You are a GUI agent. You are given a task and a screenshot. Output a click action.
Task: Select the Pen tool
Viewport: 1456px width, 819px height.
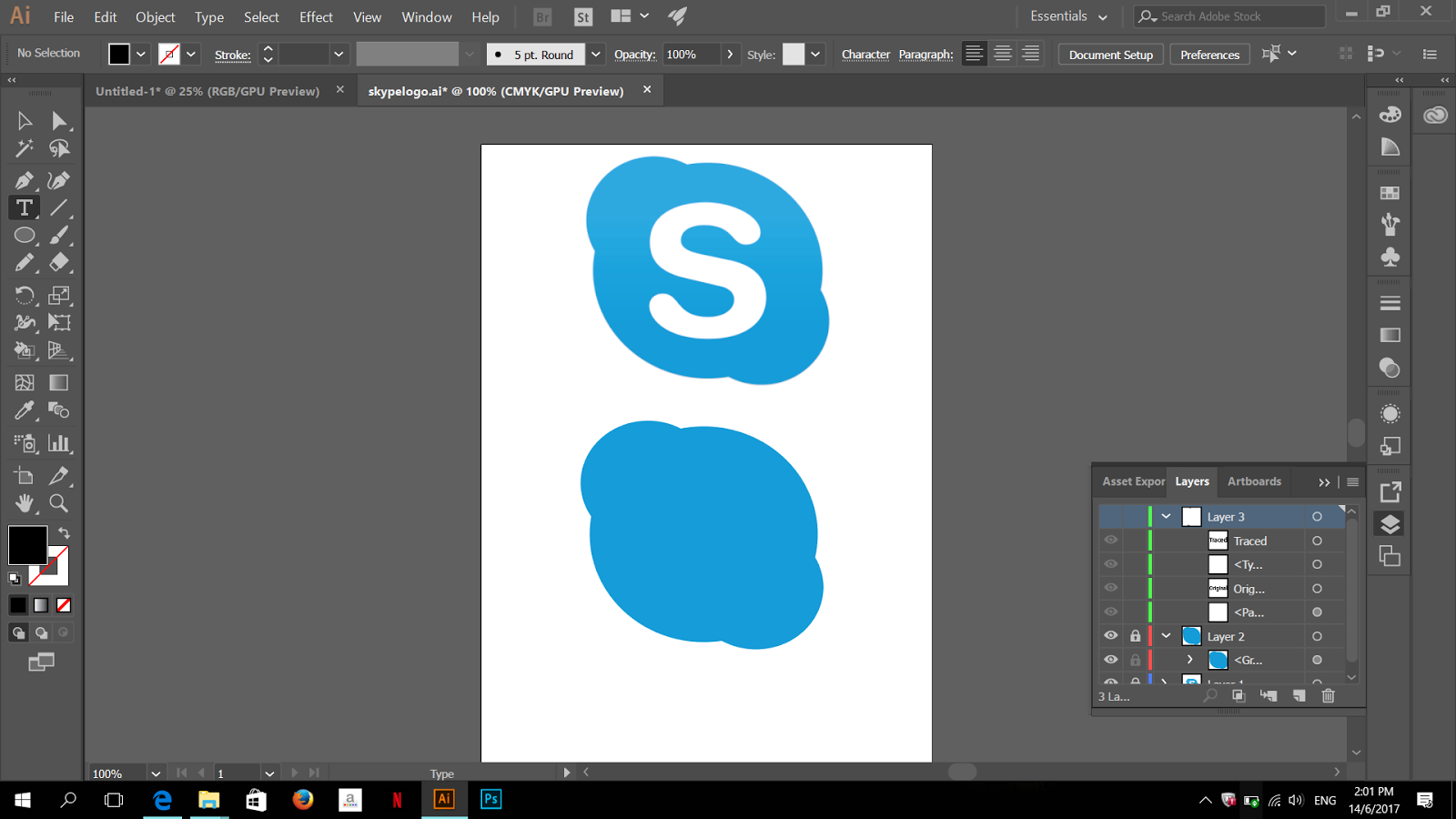point(25,180)
